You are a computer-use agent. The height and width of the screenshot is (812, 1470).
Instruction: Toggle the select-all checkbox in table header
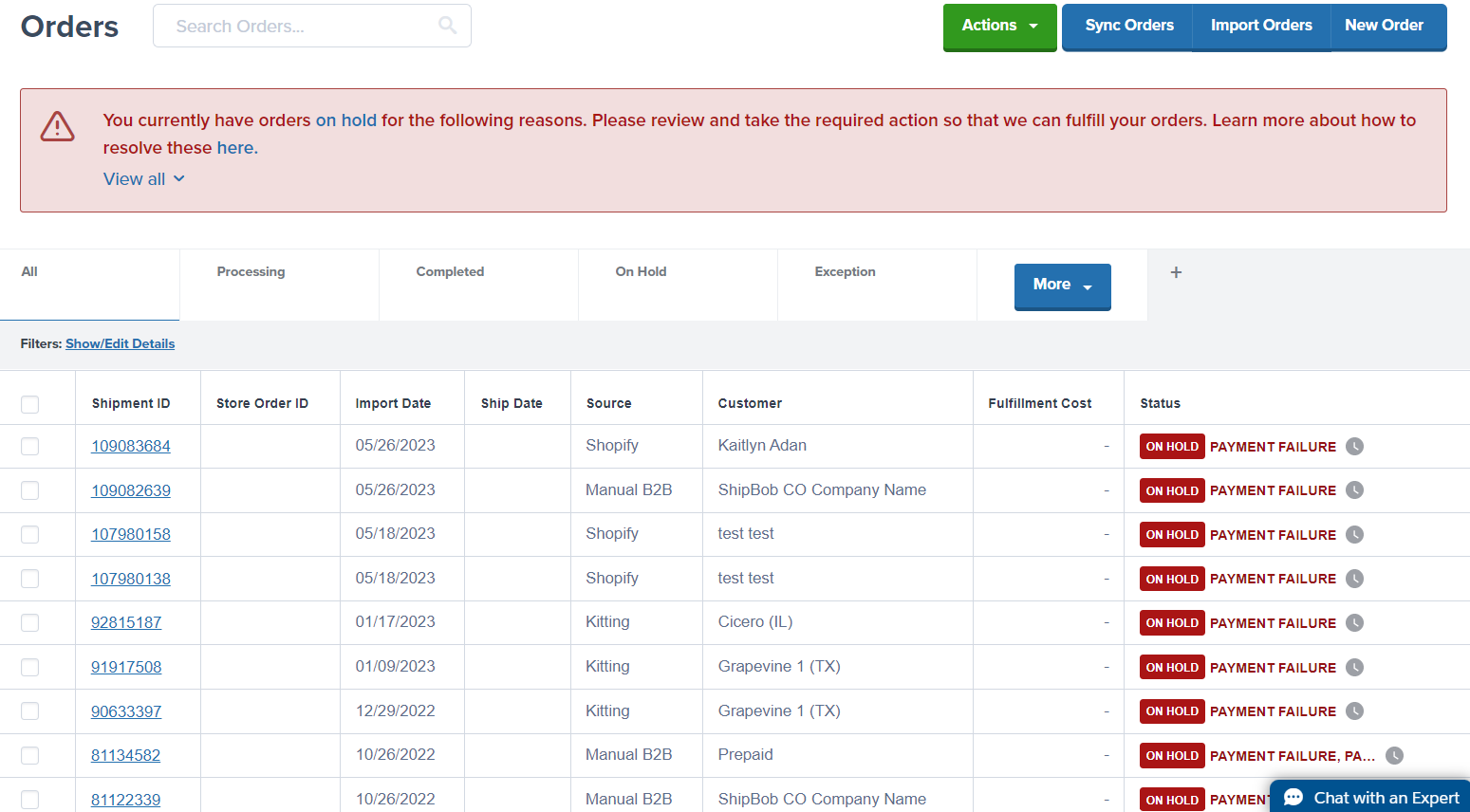30,404
